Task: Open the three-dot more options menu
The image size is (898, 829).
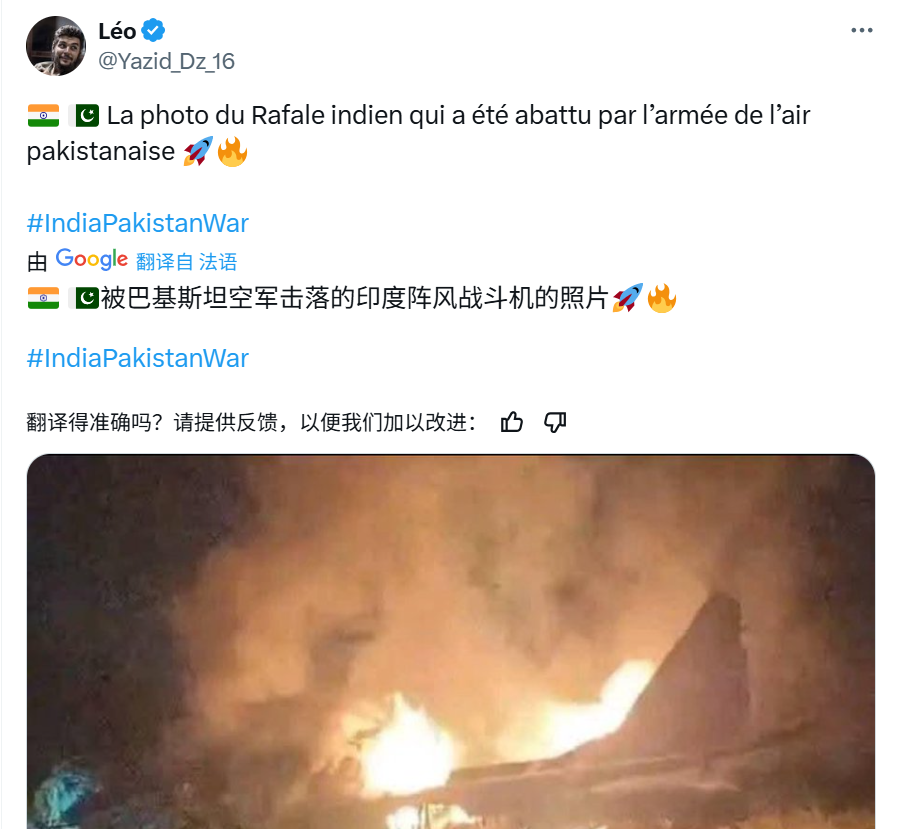Action: 861,30
